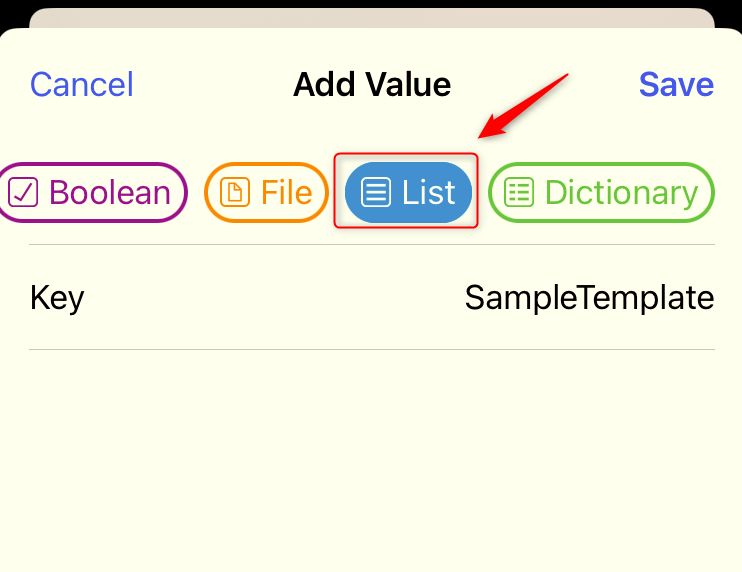Switch value type to green Dictionary chip
Screen dimensions: 742x572
[601, 192]
